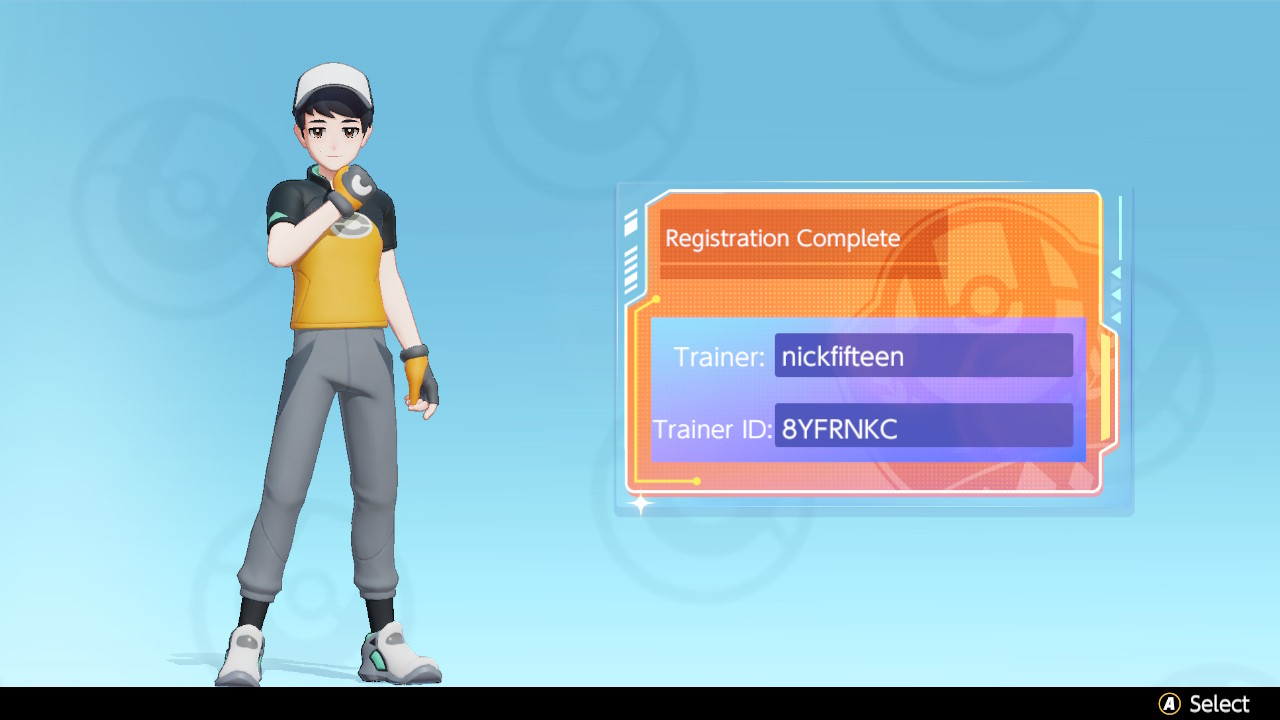This screenshot has width=1280, height=720.
Task: Click the Registration Complete header
Action: point(783,239)
